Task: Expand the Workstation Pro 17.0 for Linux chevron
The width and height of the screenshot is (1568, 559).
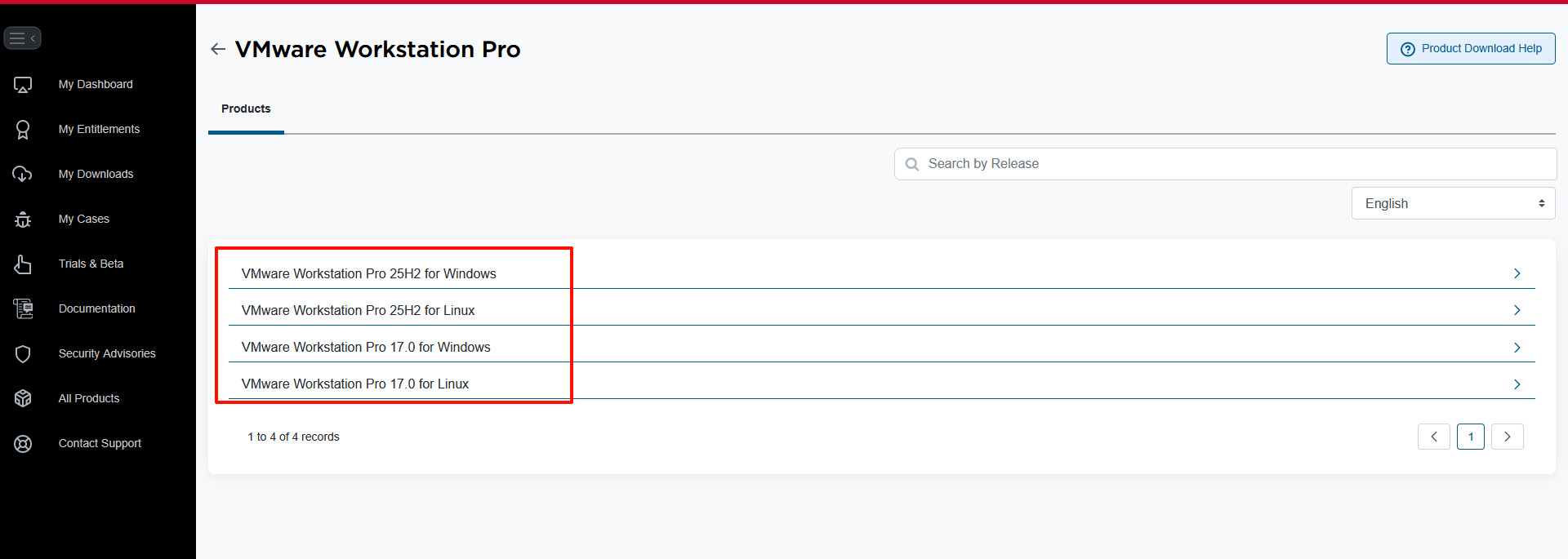Action: (x=1517, y=384)
